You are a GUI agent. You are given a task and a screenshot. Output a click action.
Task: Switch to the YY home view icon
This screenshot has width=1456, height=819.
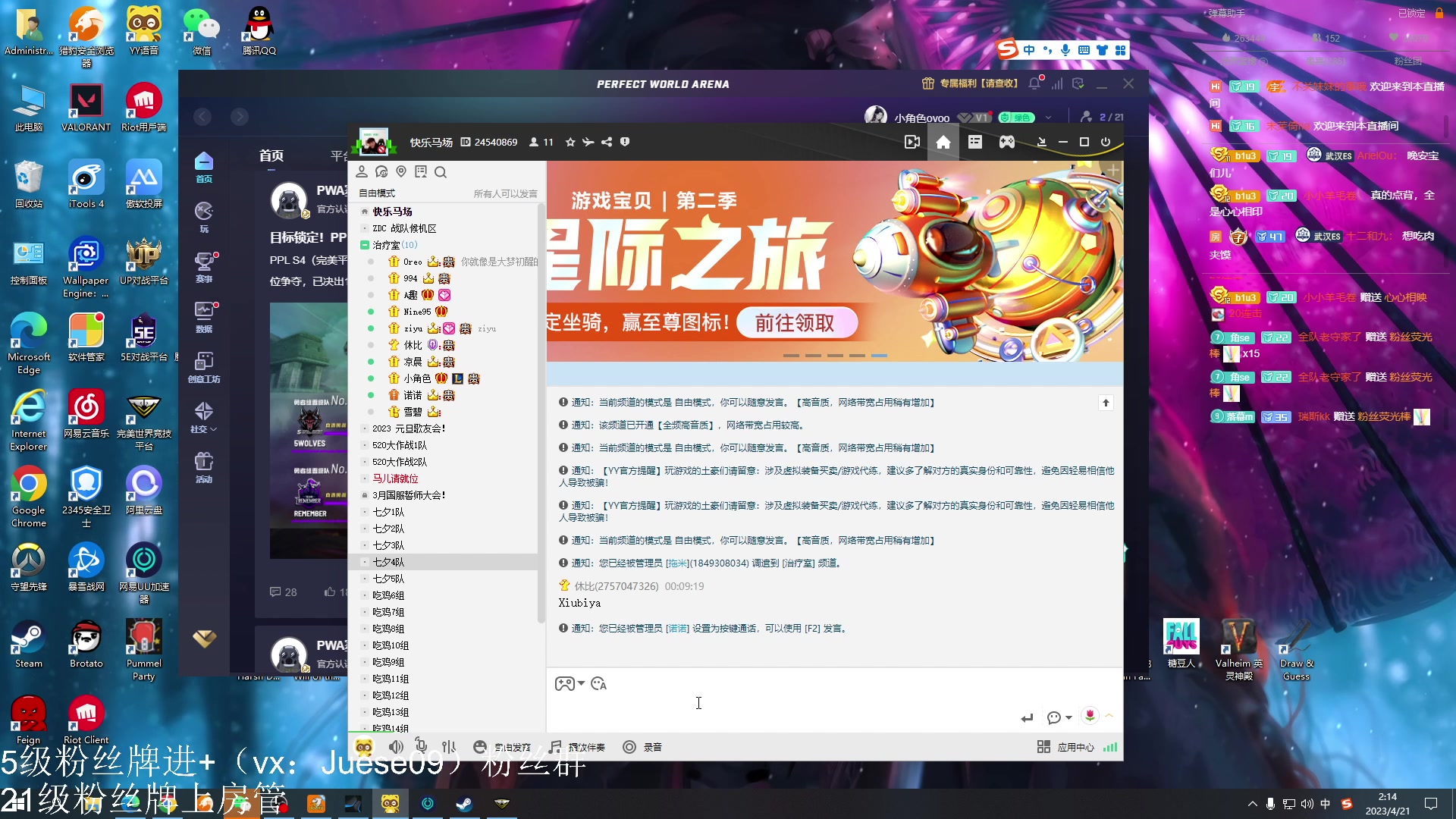[943, 142]
